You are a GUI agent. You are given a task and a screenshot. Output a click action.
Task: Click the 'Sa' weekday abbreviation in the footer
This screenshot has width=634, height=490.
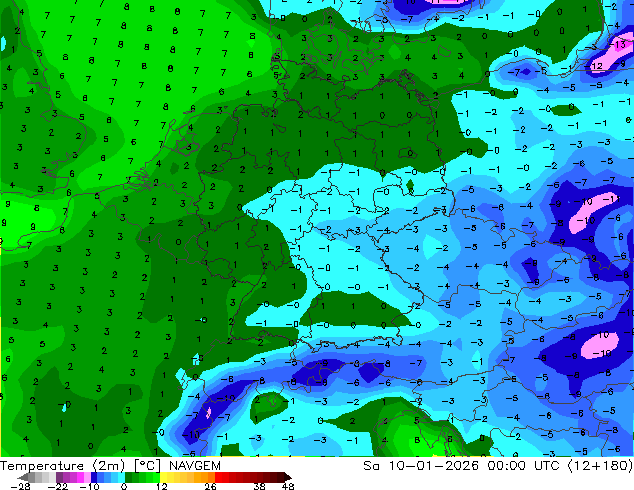click(371, 466)
